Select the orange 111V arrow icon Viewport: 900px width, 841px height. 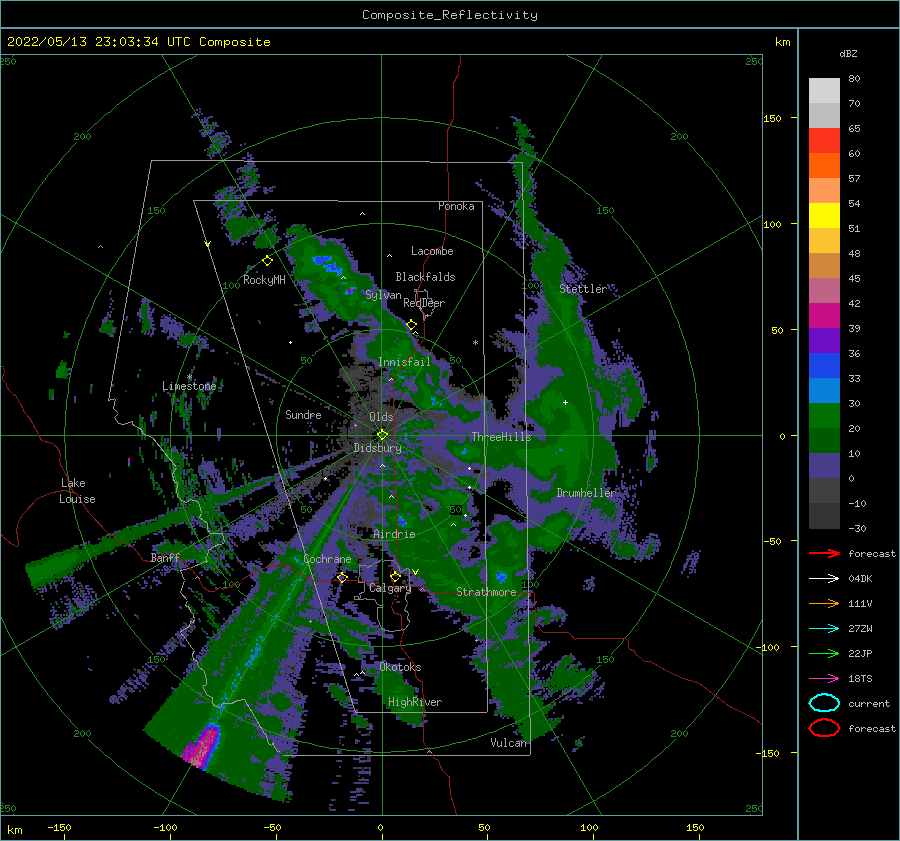tap(824, 603)
